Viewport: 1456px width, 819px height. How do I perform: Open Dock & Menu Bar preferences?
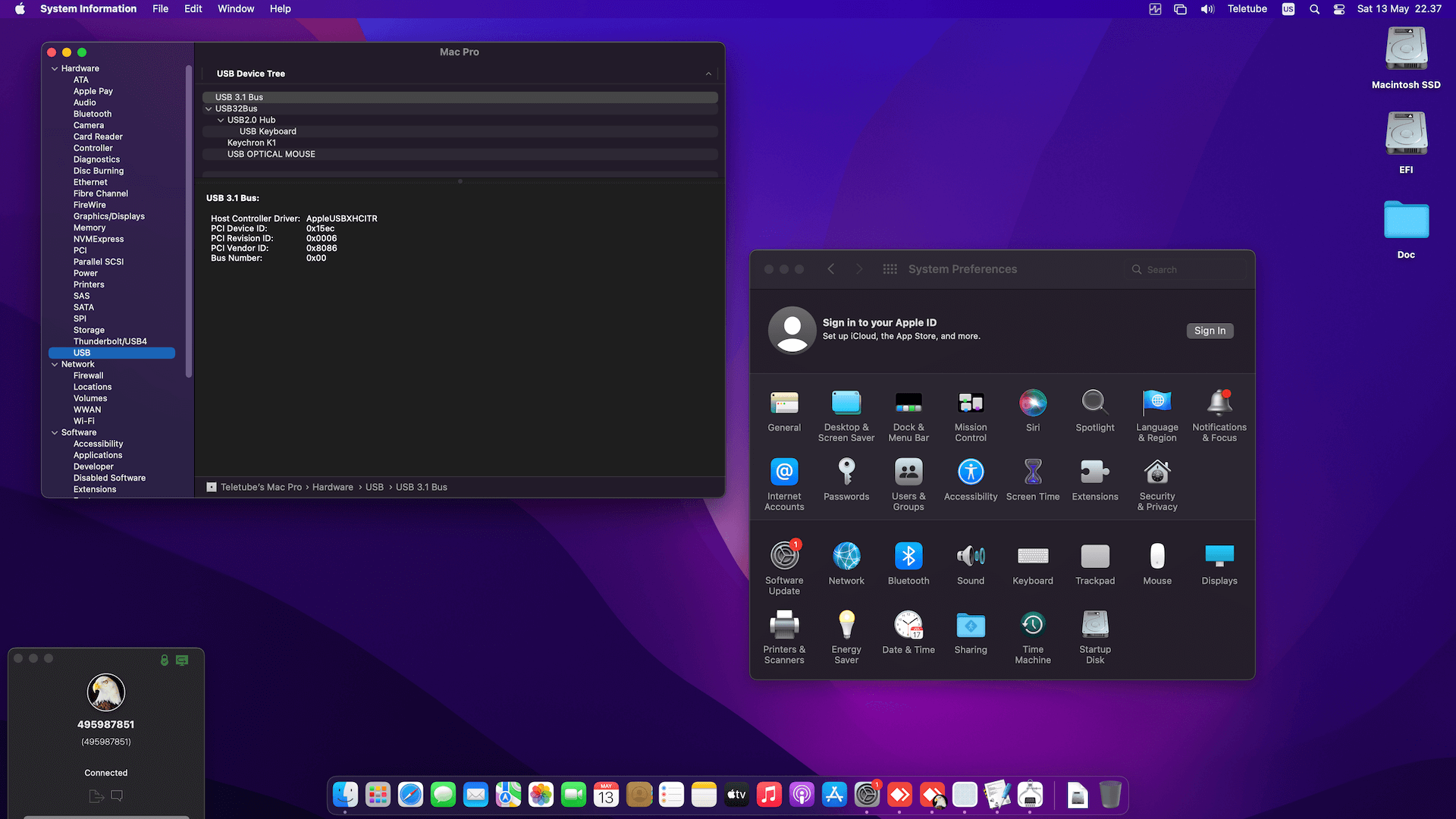tap(908, 416)
